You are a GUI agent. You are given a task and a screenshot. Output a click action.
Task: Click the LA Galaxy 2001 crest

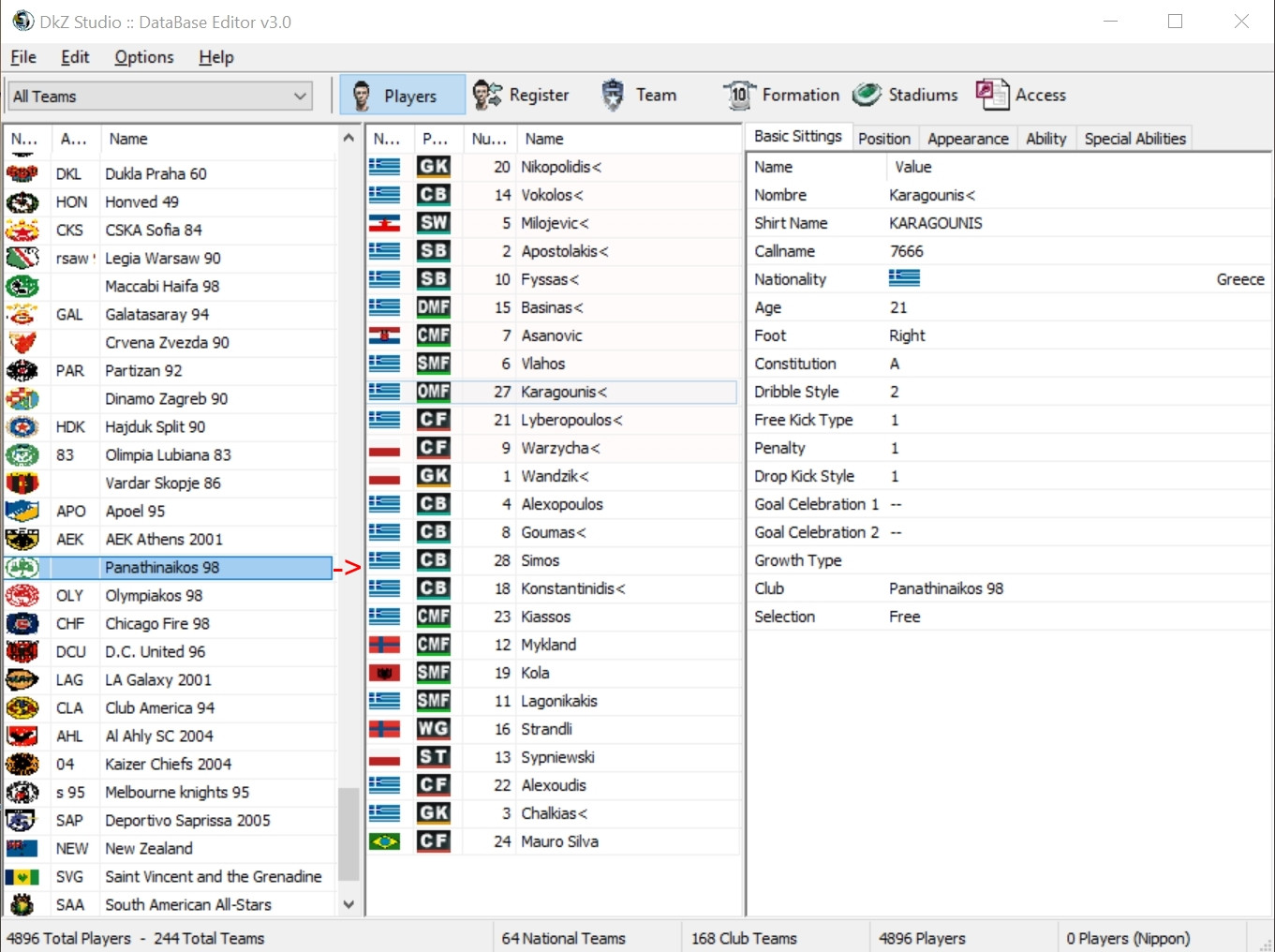click(22, 680)
